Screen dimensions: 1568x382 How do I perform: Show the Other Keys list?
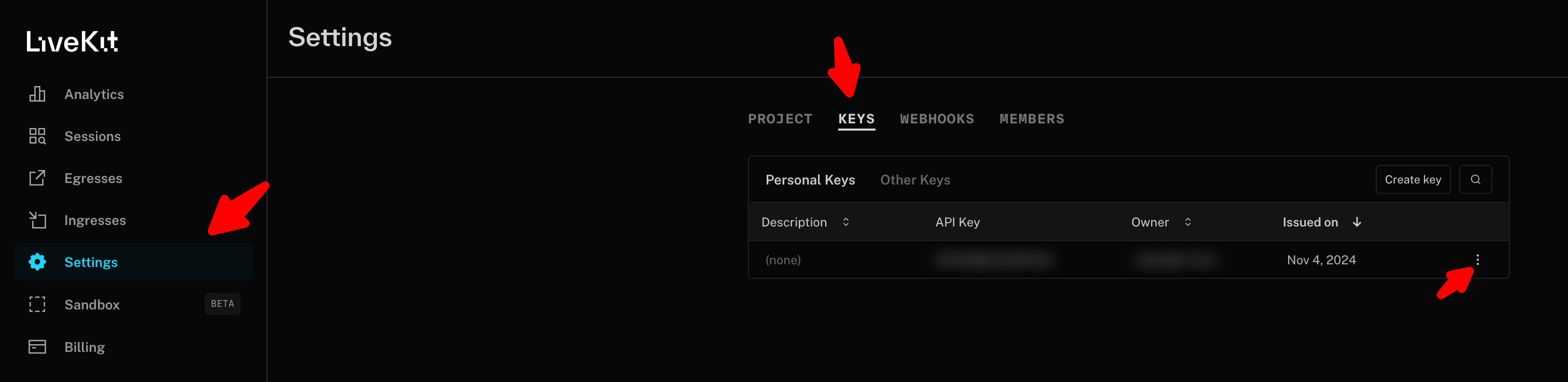pyautogui.click(x=915, y=180)
